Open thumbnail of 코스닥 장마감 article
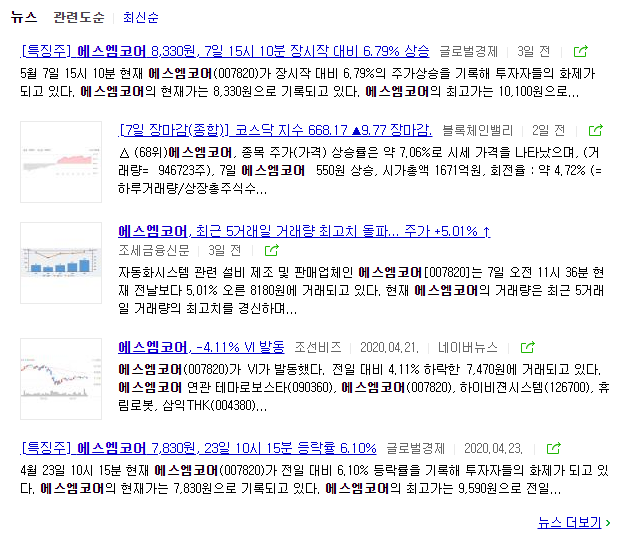This screenshot has height=538, width=640. pos(61,162)
